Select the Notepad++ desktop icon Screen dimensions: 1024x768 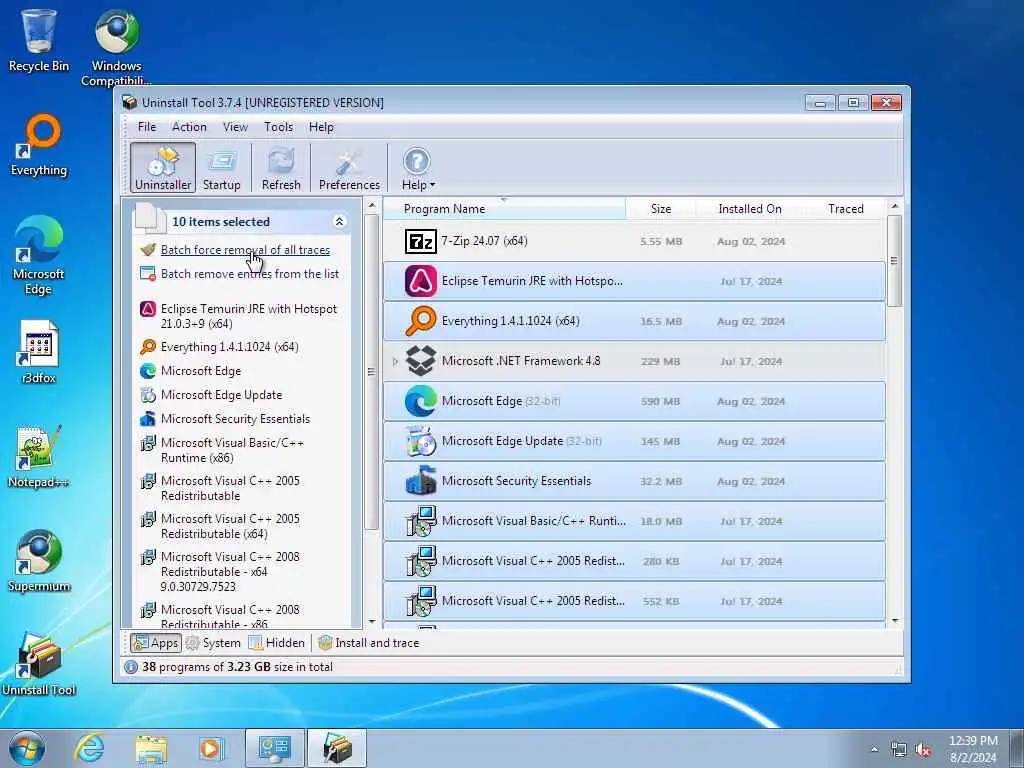pos(39,456)
